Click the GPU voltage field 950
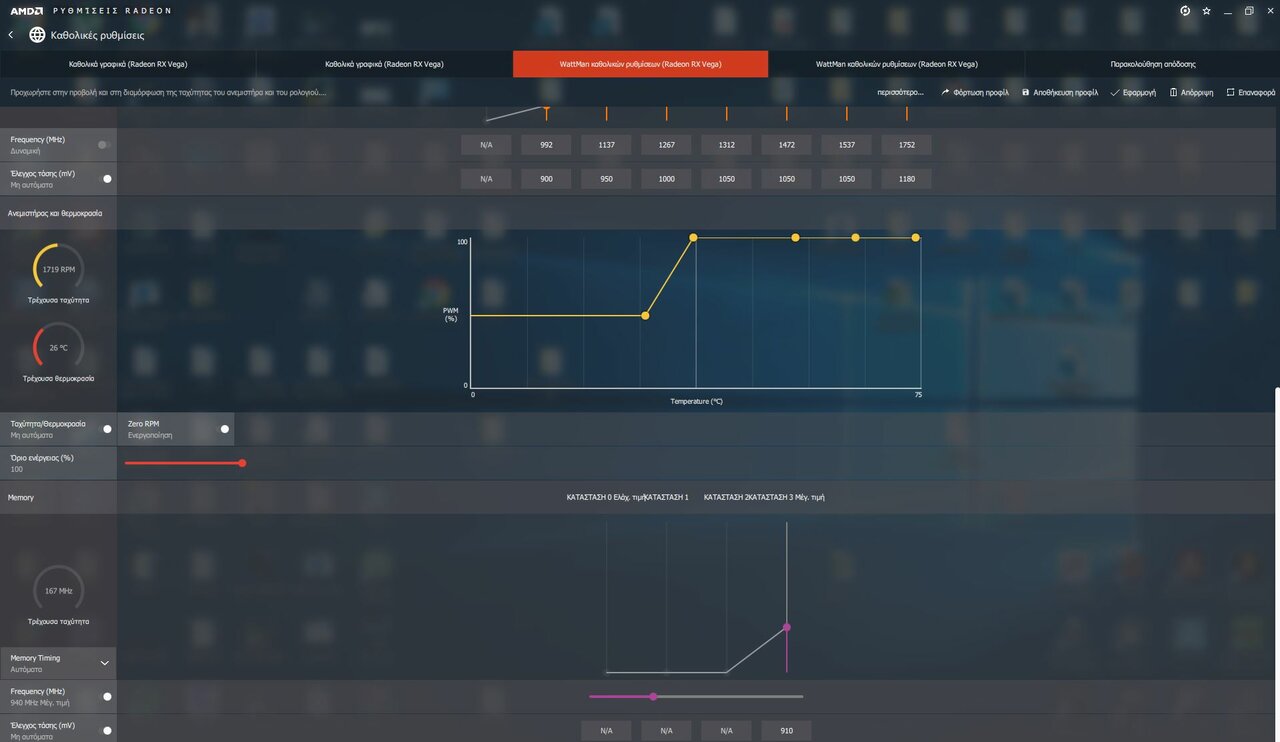The height and width of the screenshot is (742, 1280). (606, 179)
